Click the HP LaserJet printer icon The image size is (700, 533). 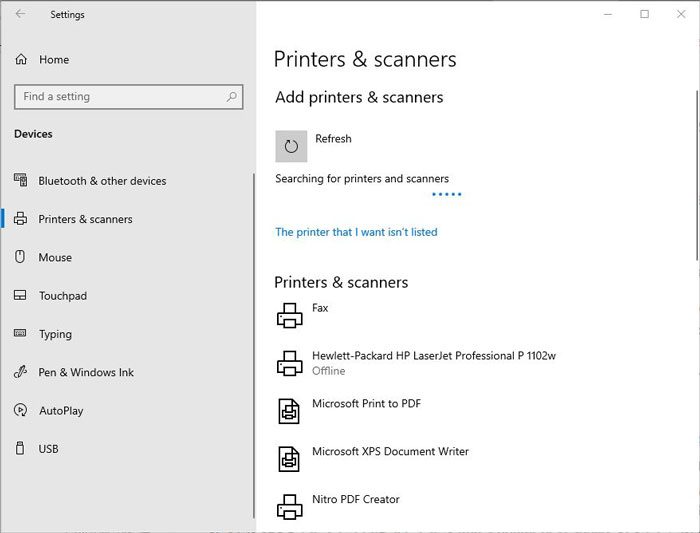(289, 363)
